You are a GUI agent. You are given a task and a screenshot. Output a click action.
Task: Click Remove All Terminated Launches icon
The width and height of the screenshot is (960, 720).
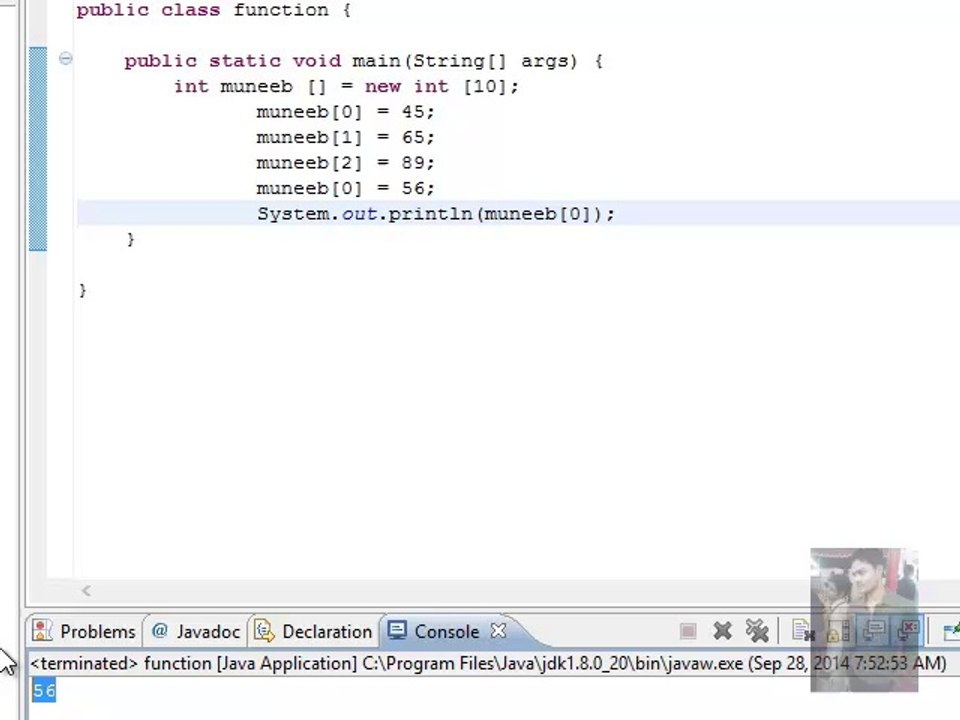[757, 631]
